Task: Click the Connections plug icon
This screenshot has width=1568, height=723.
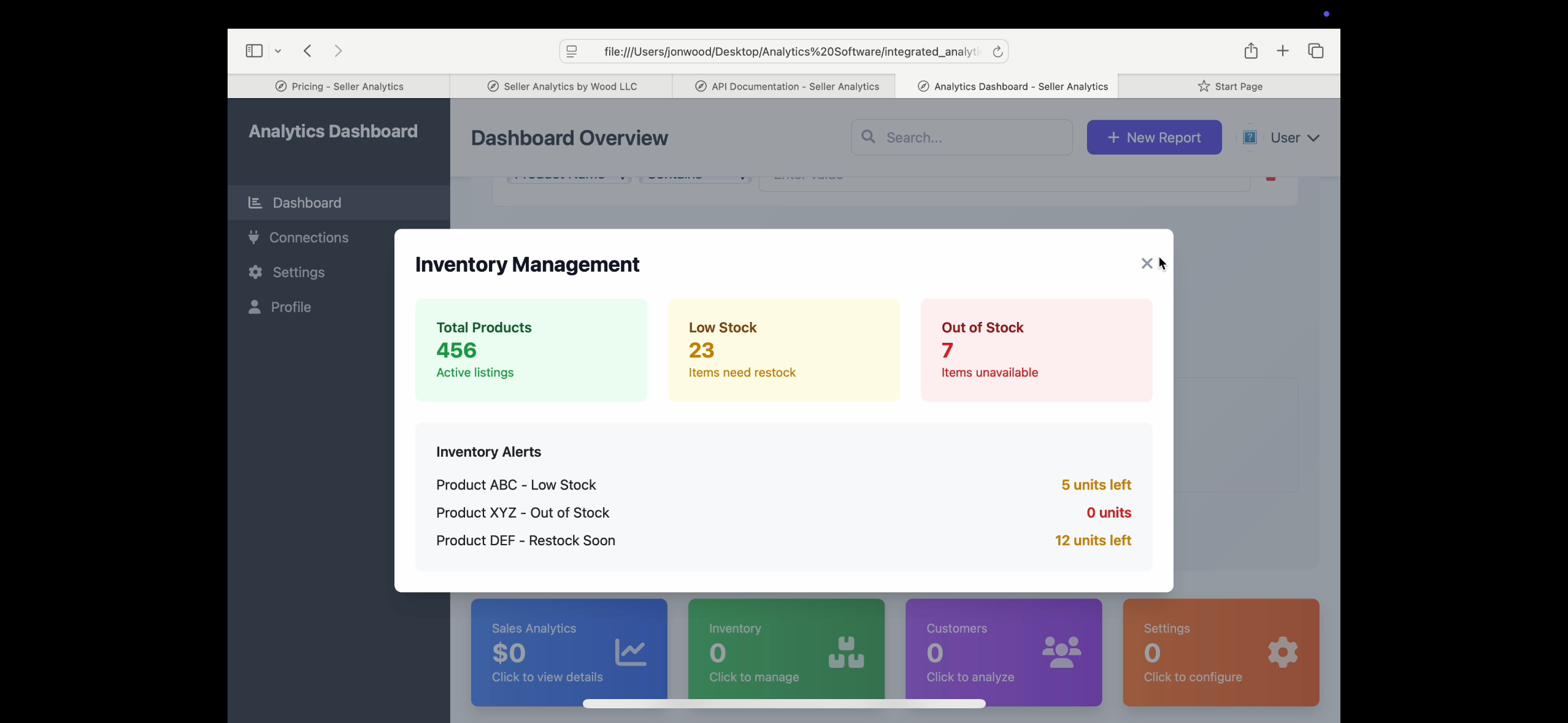Action: point(253,237)
